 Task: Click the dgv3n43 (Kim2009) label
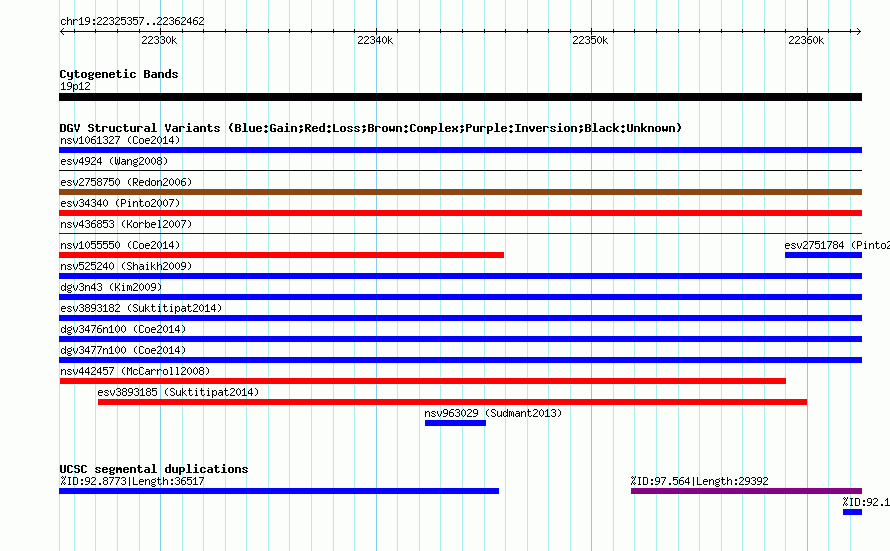pyautogui.click(x=111, y=287)
